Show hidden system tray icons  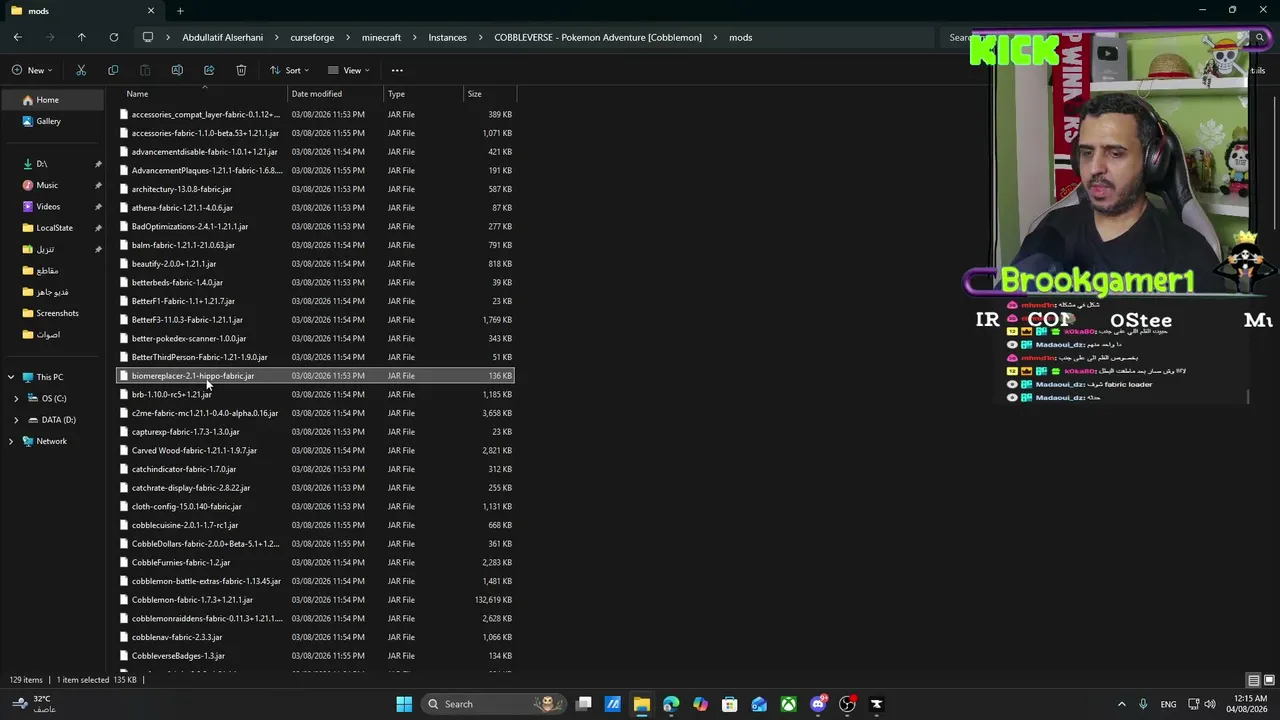tap(1121, 704)
